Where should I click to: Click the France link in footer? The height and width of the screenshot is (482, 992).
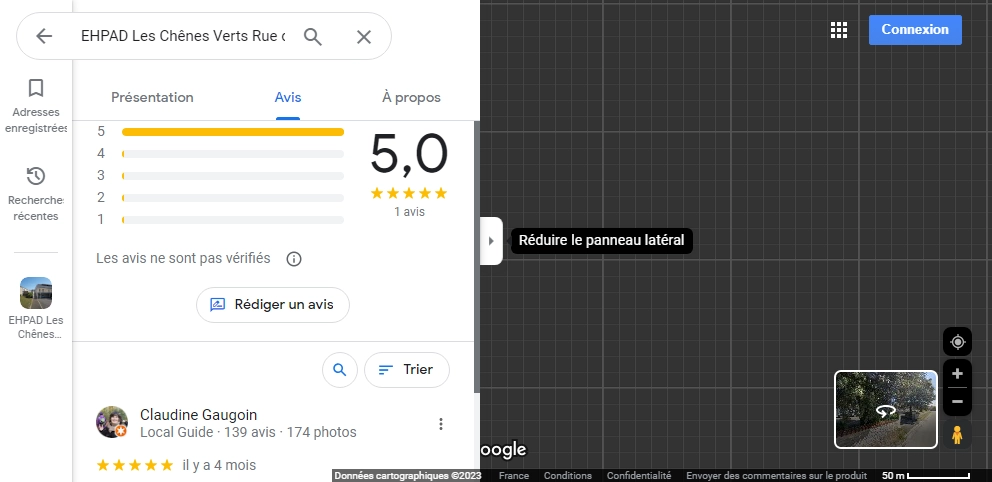[x=514, y=476]
